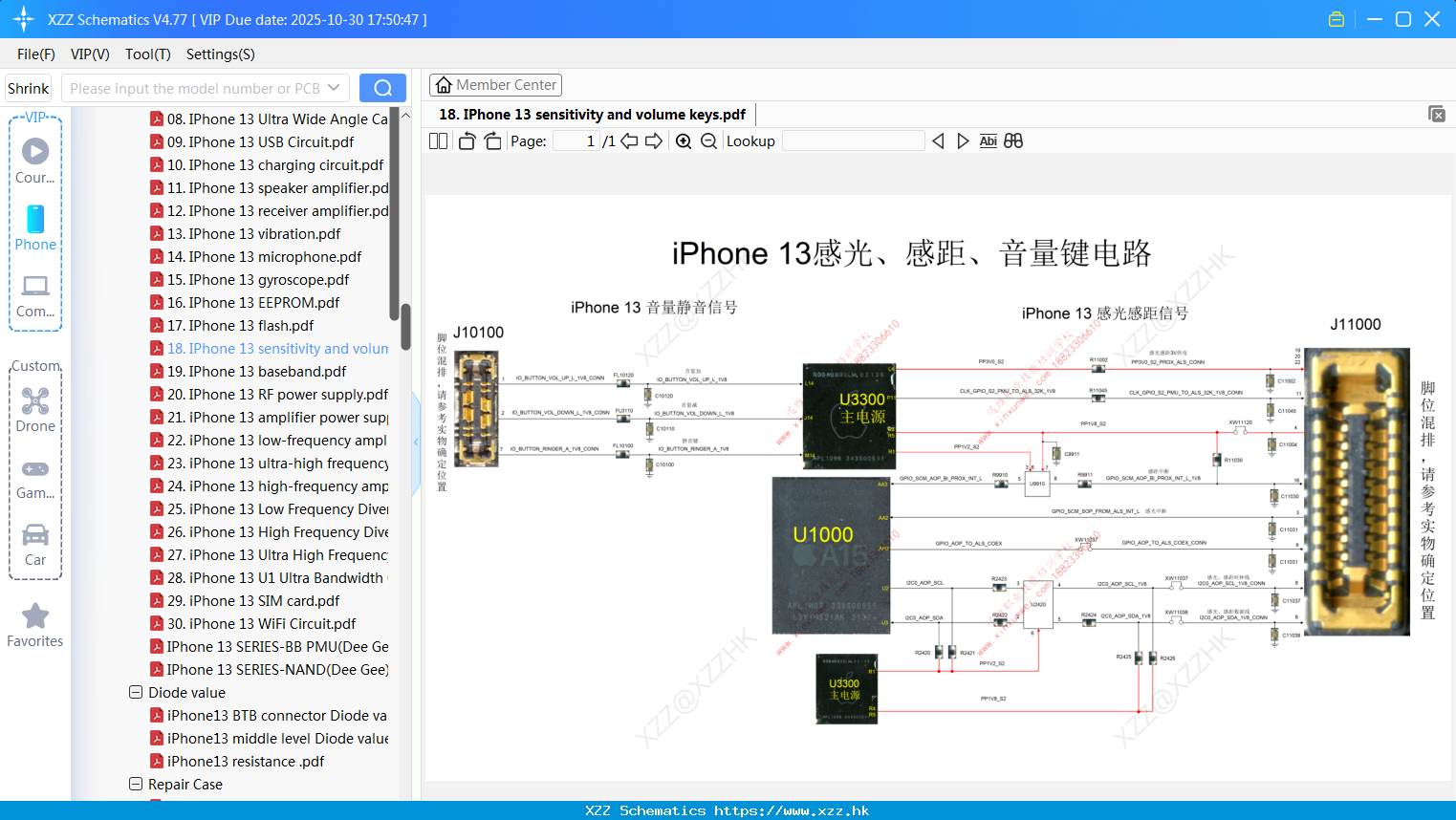The height and width of the screenshot is (820, 1456).
Task: Click the Shrink button
Action: pyautogui.click(x=28, y=88)
